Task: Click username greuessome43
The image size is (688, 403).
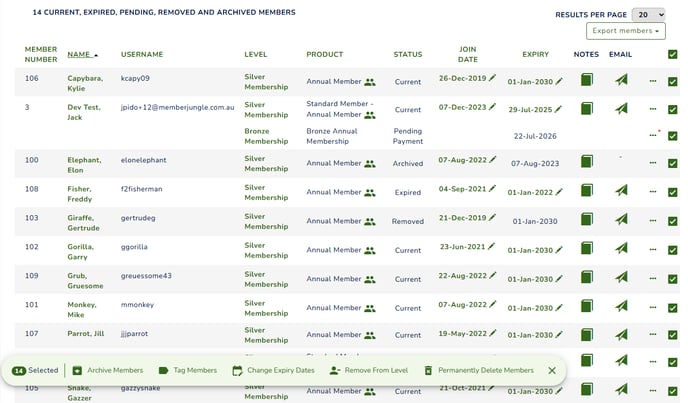Action: click(146, 276)
